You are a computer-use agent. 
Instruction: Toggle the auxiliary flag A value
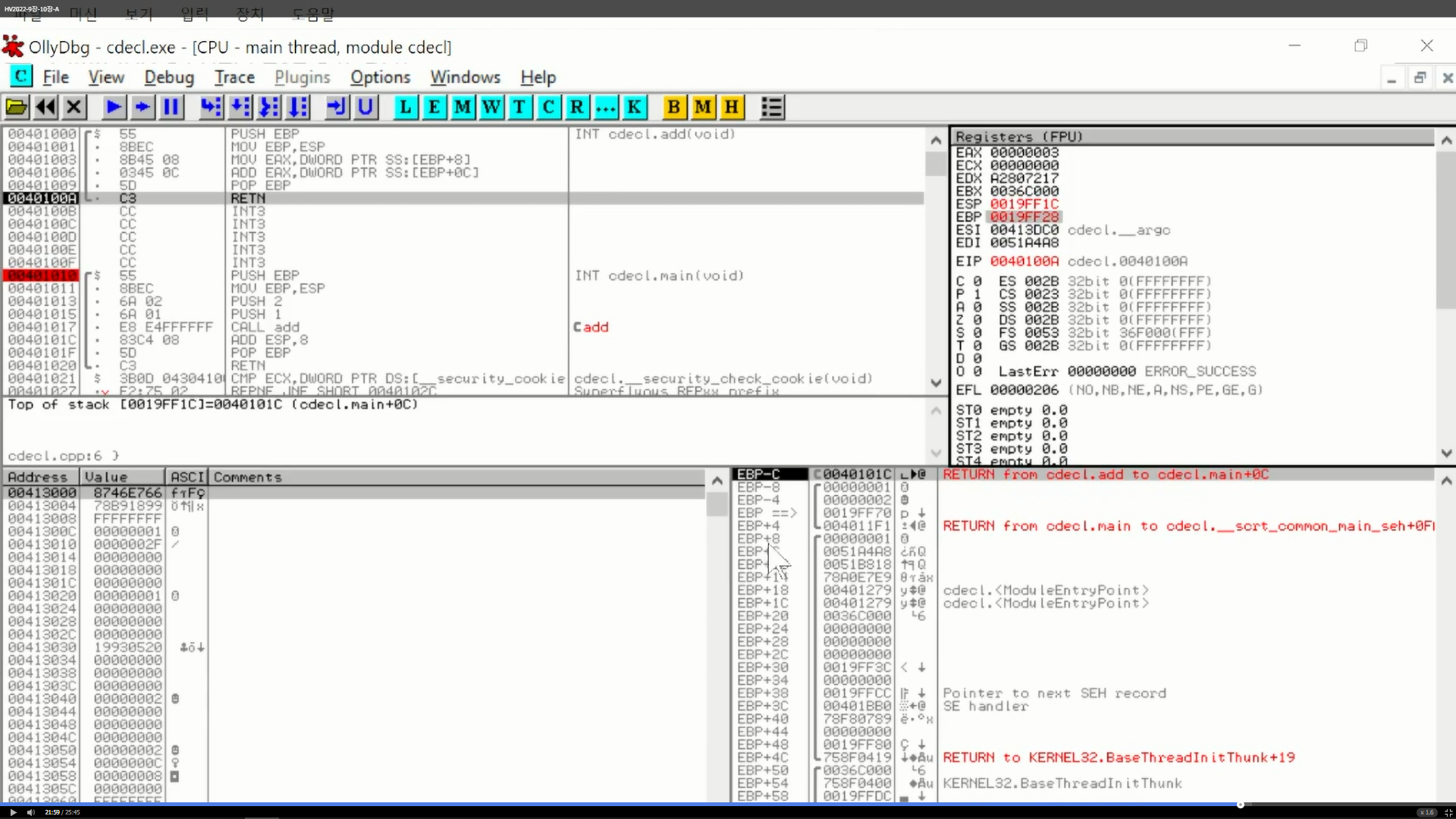(977, 307)
